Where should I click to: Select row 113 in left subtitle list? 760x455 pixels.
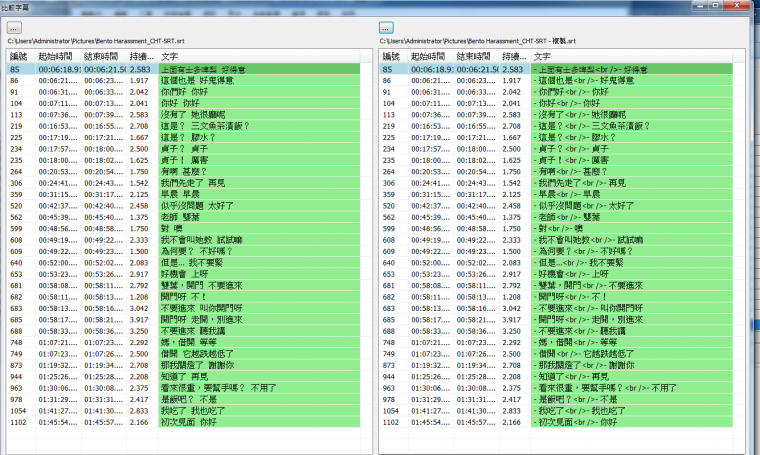tap(183, 115)
